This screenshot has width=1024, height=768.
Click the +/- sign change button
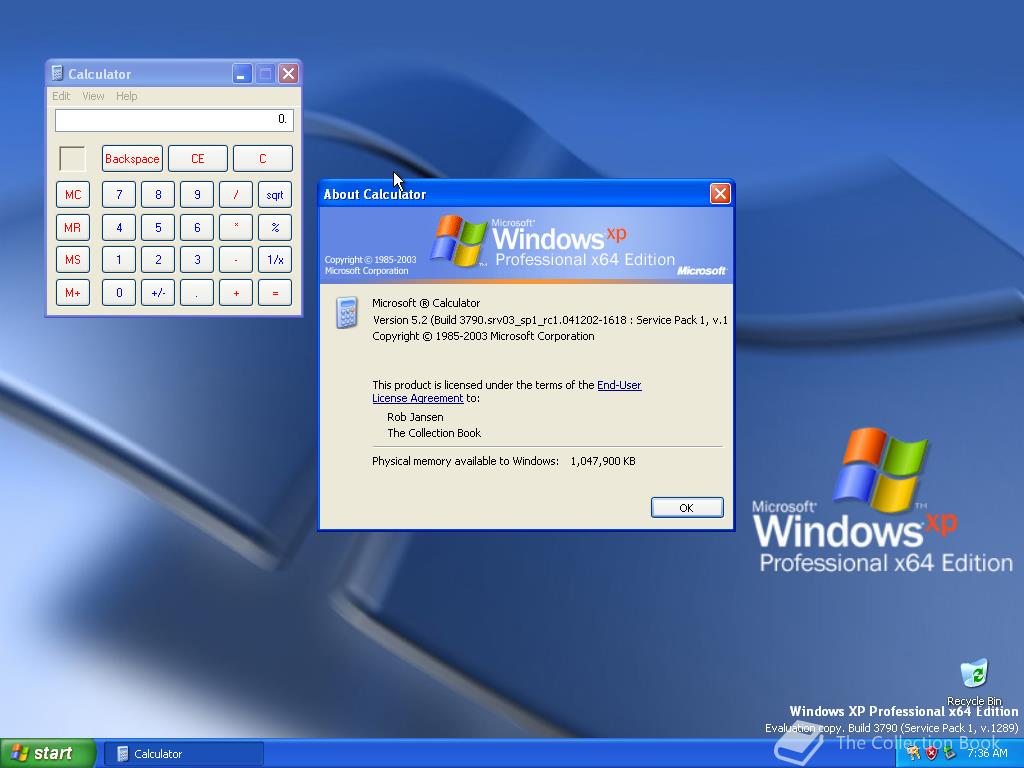(x=158, y=293)
